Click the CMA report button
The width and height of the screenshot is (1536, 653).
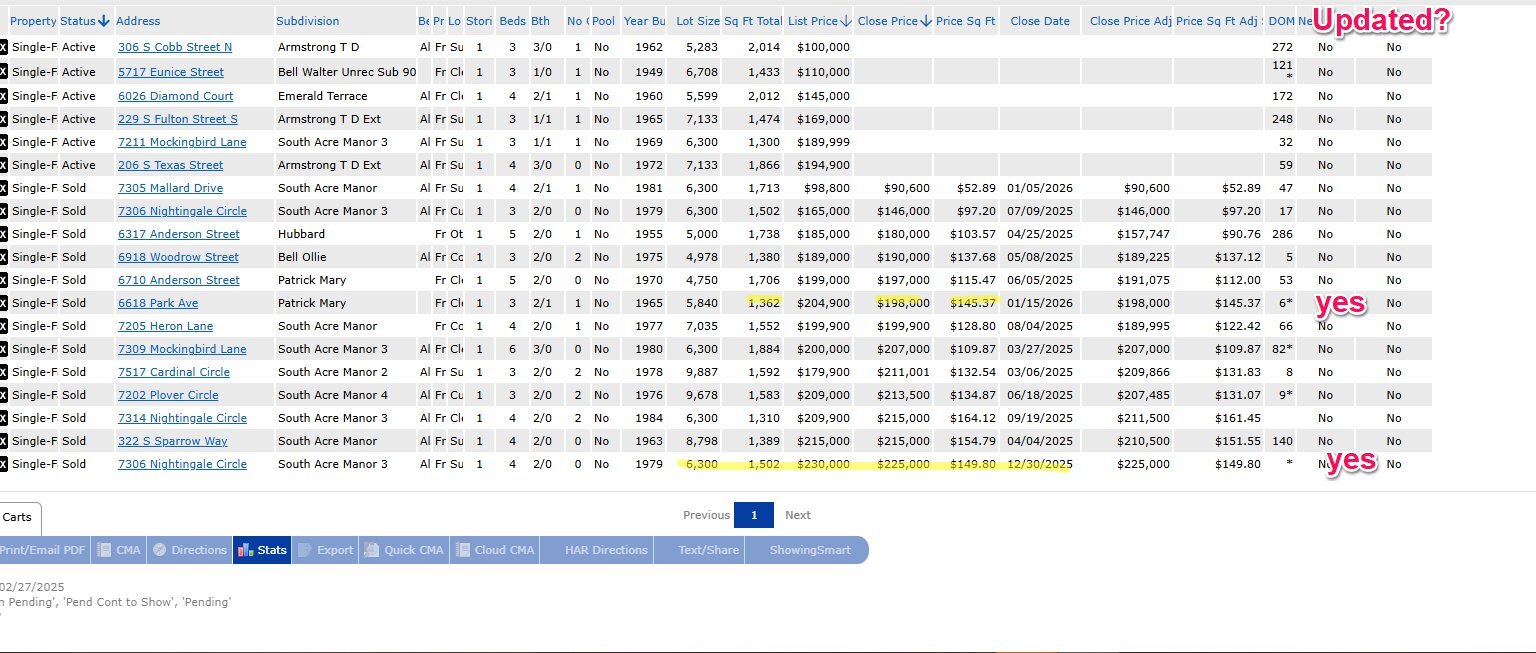tap(119, 550)
